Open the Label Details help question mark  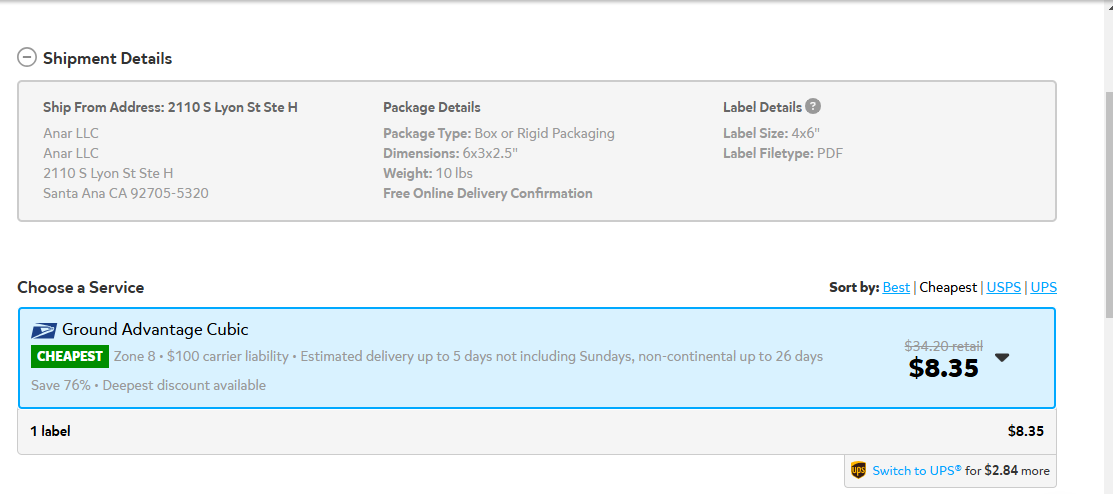[x=813, y=106]
